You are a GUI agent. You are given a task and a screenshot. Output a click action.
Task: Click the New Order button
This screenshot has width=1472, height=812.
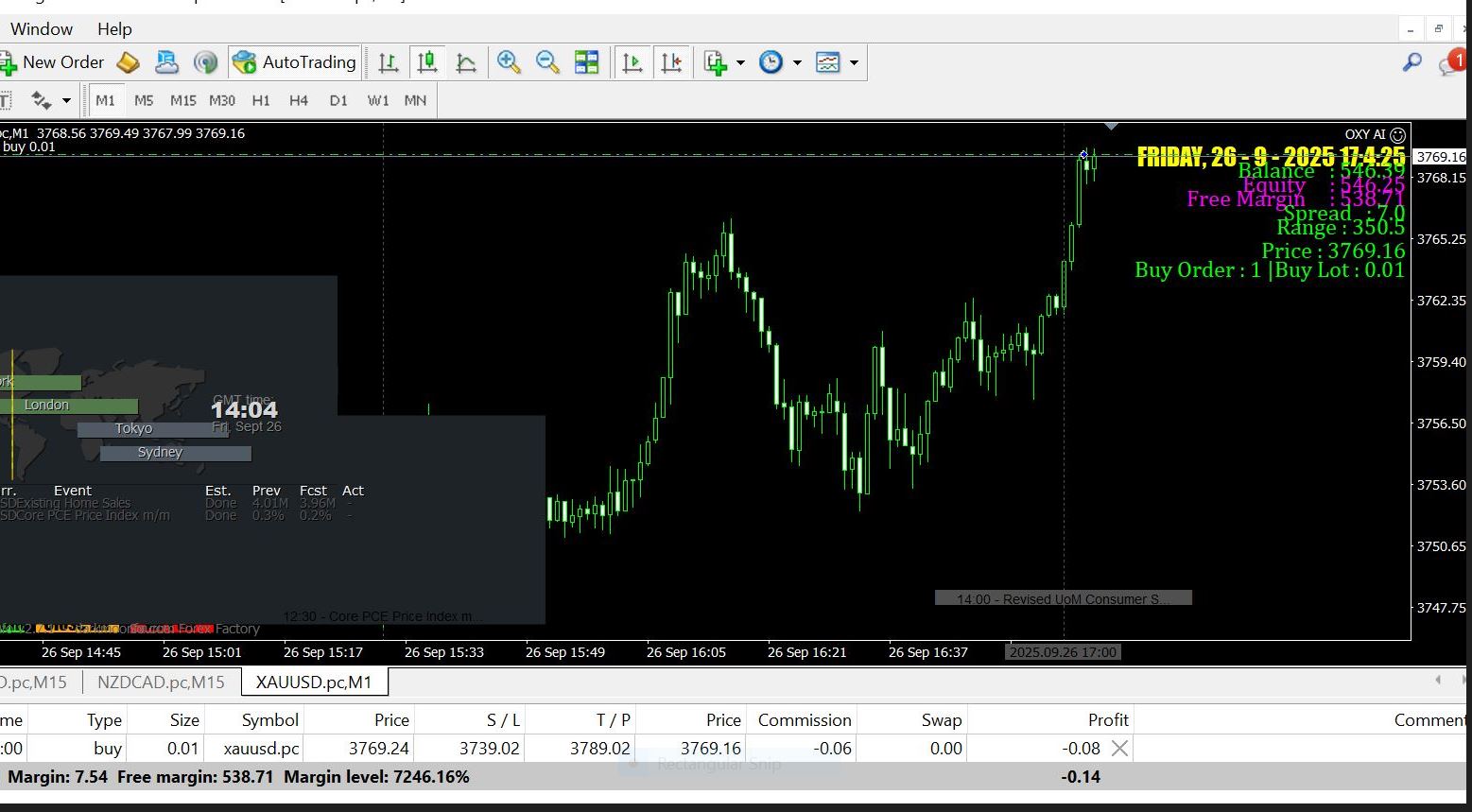pyautogui.click(x=53, y=62)
